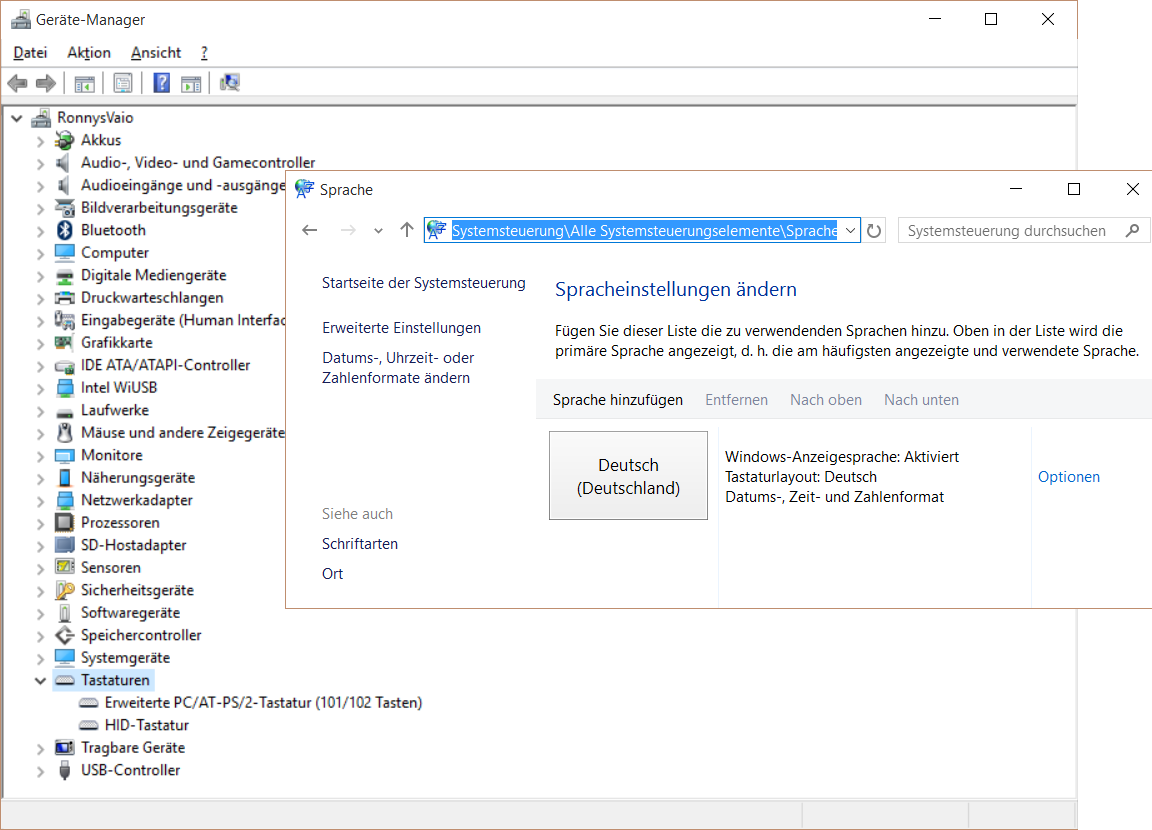This screenshot has width=1152, height=830.
Task: Go back in Sprache window navigation
Action: [x=310, y=231]
